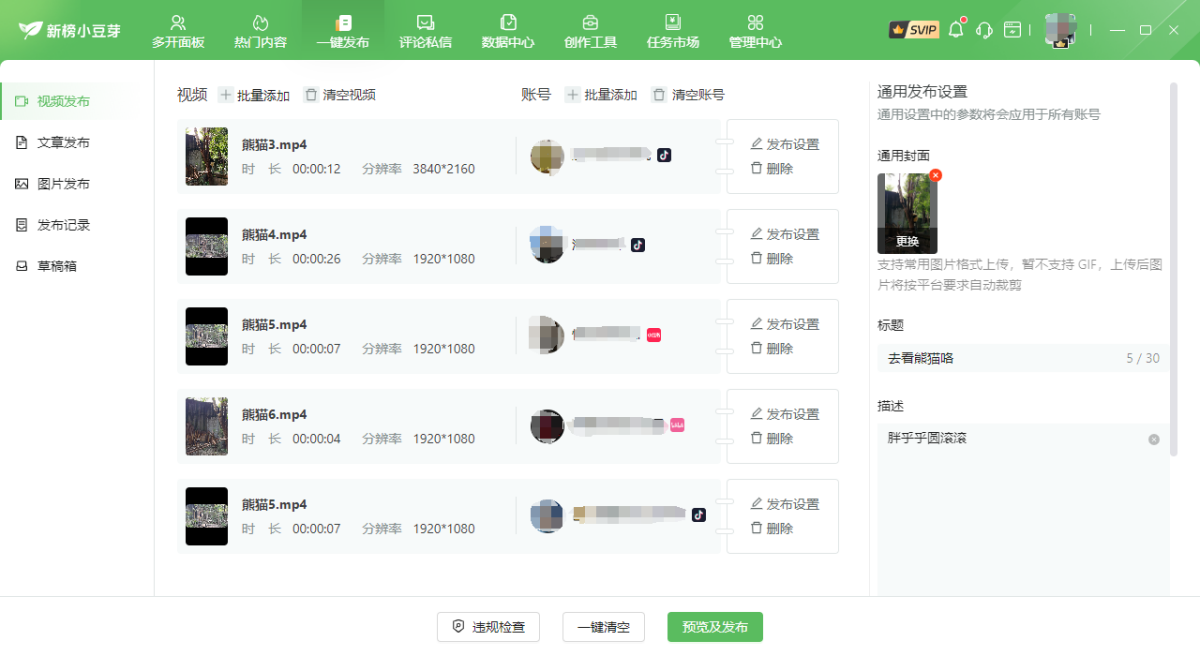The height and width of the screenshot is (656, 1200).
Task: Delete the 熊猫6.mp4 row
Action: coord(771,438)
